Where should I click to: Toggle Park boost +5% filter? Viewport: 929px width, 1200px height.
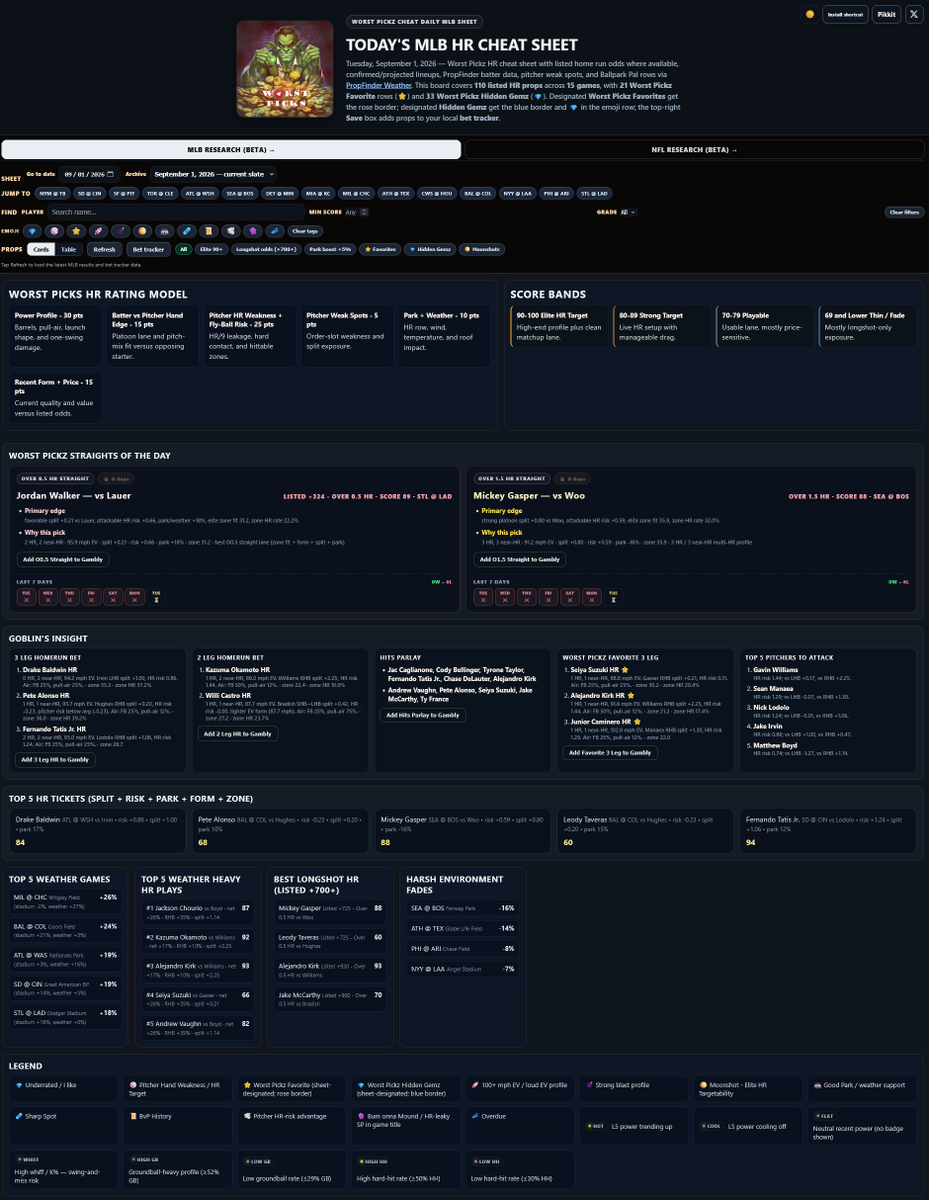click(330, 249)
